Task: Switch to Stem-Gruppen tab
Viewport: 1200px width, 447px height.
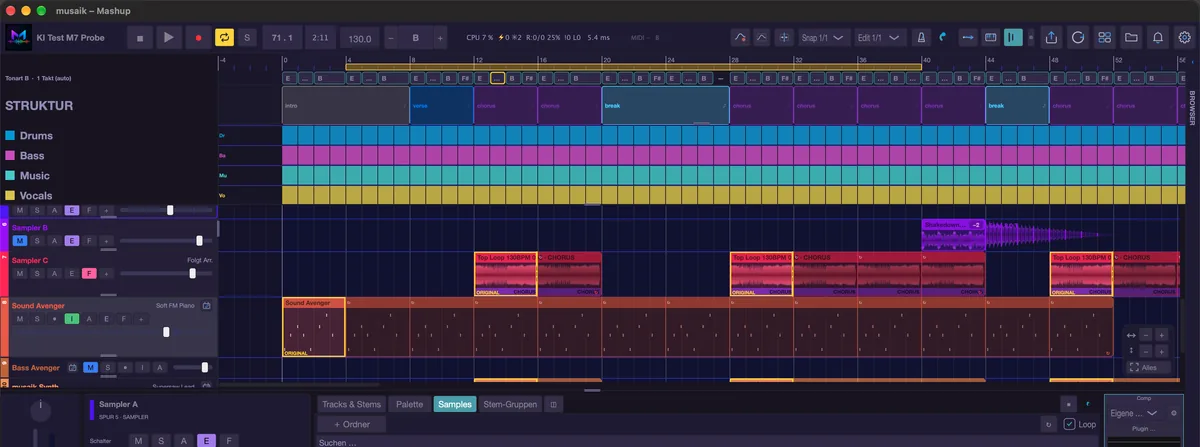Action: 510,404
